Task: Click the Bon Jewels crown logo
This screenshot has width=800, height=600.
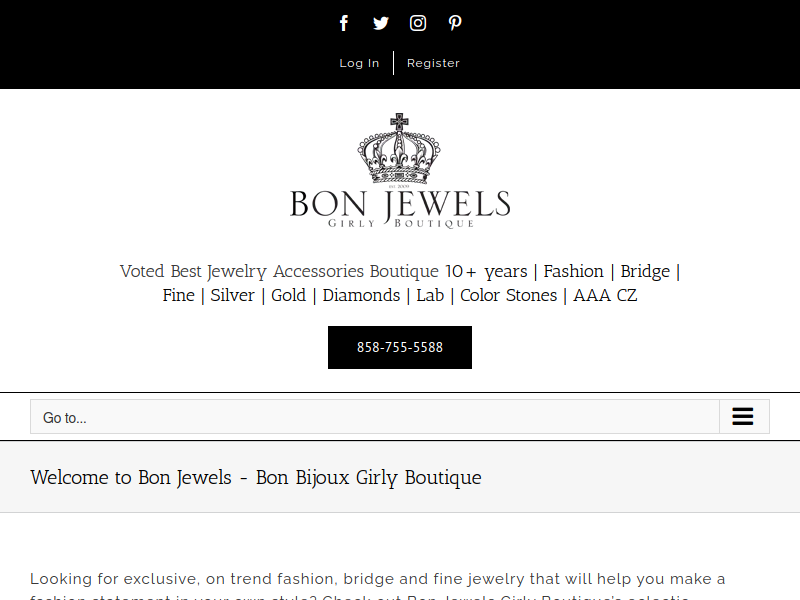Action: (x=400, y=171)
